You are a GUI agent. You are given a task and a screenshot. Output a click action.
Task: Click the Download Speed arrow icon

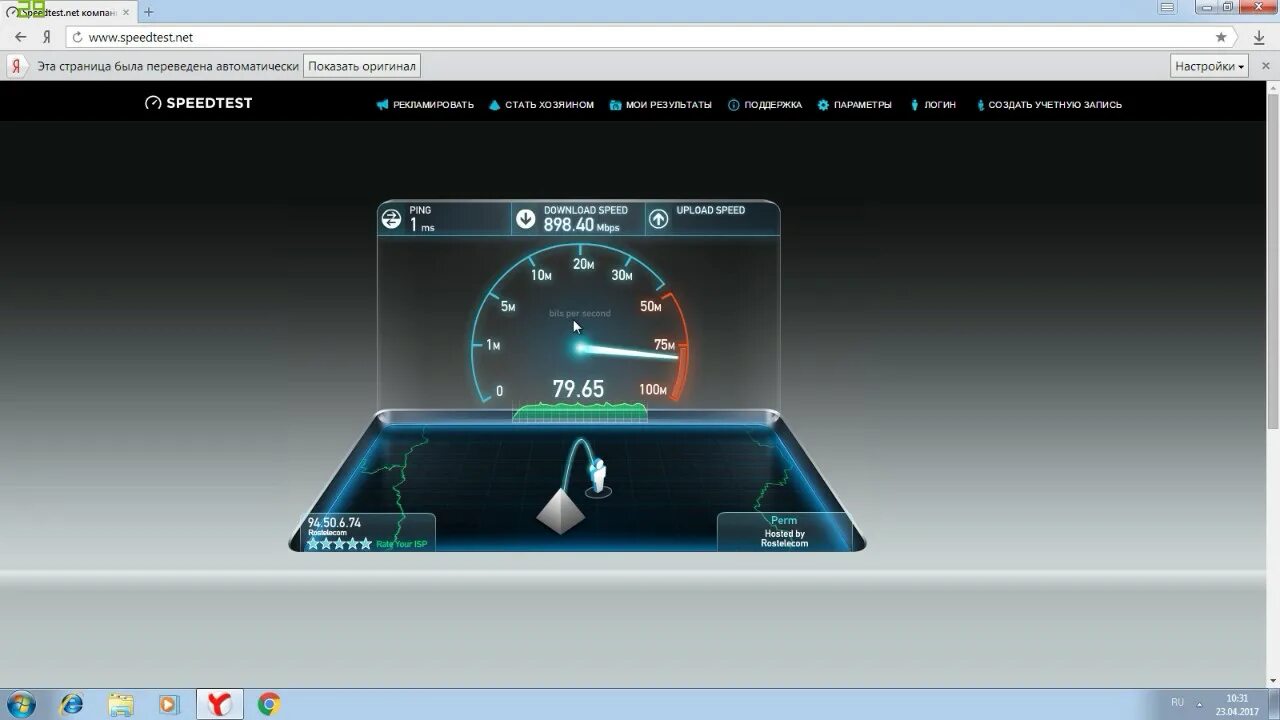[x=525, y=218]
